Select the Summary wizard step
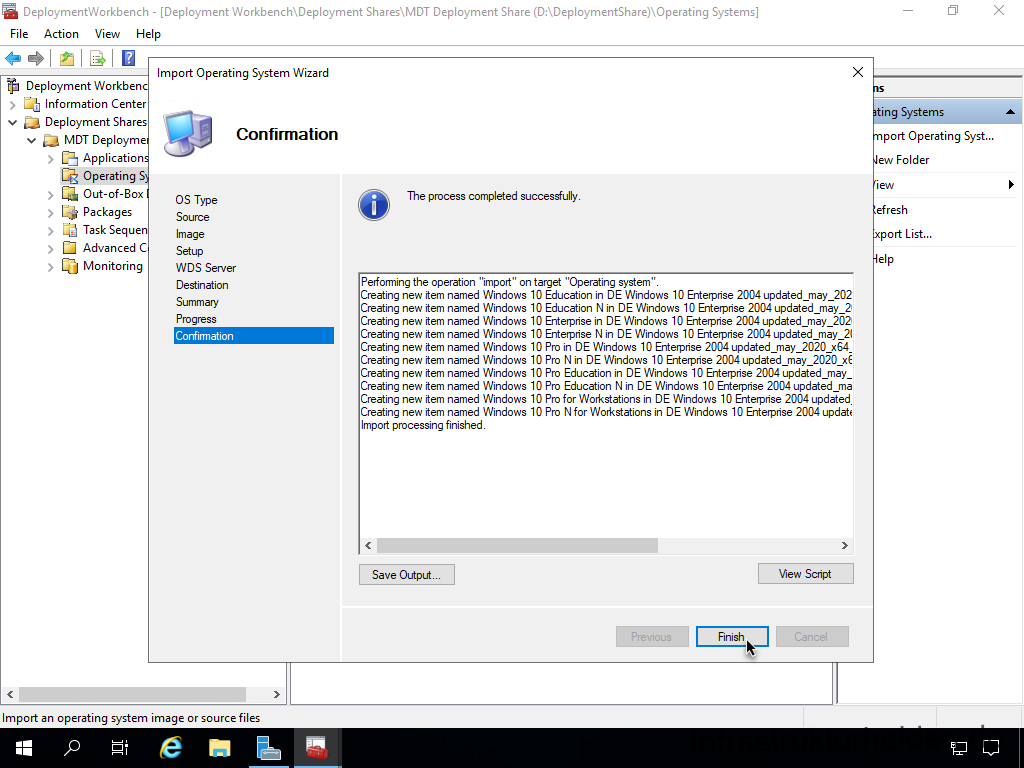This screenshot has height=768, width=1024. (x=197, y=302)
